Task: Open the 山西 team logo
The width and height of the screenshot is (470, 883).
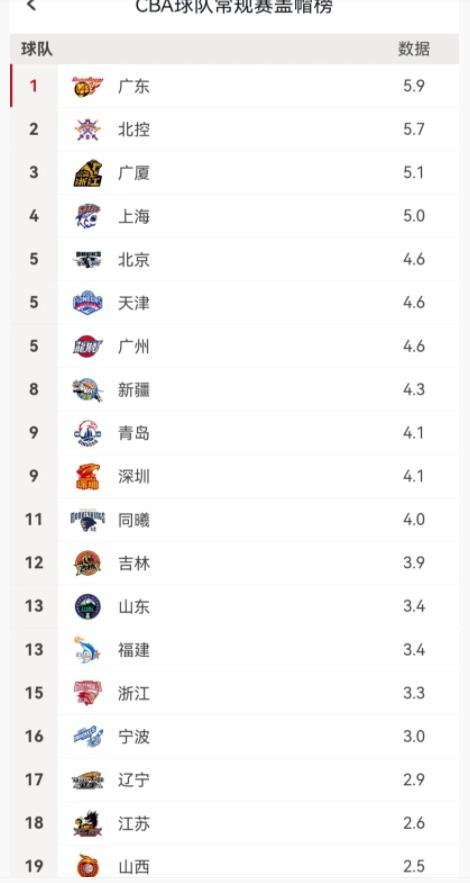Action: [88, 867]
